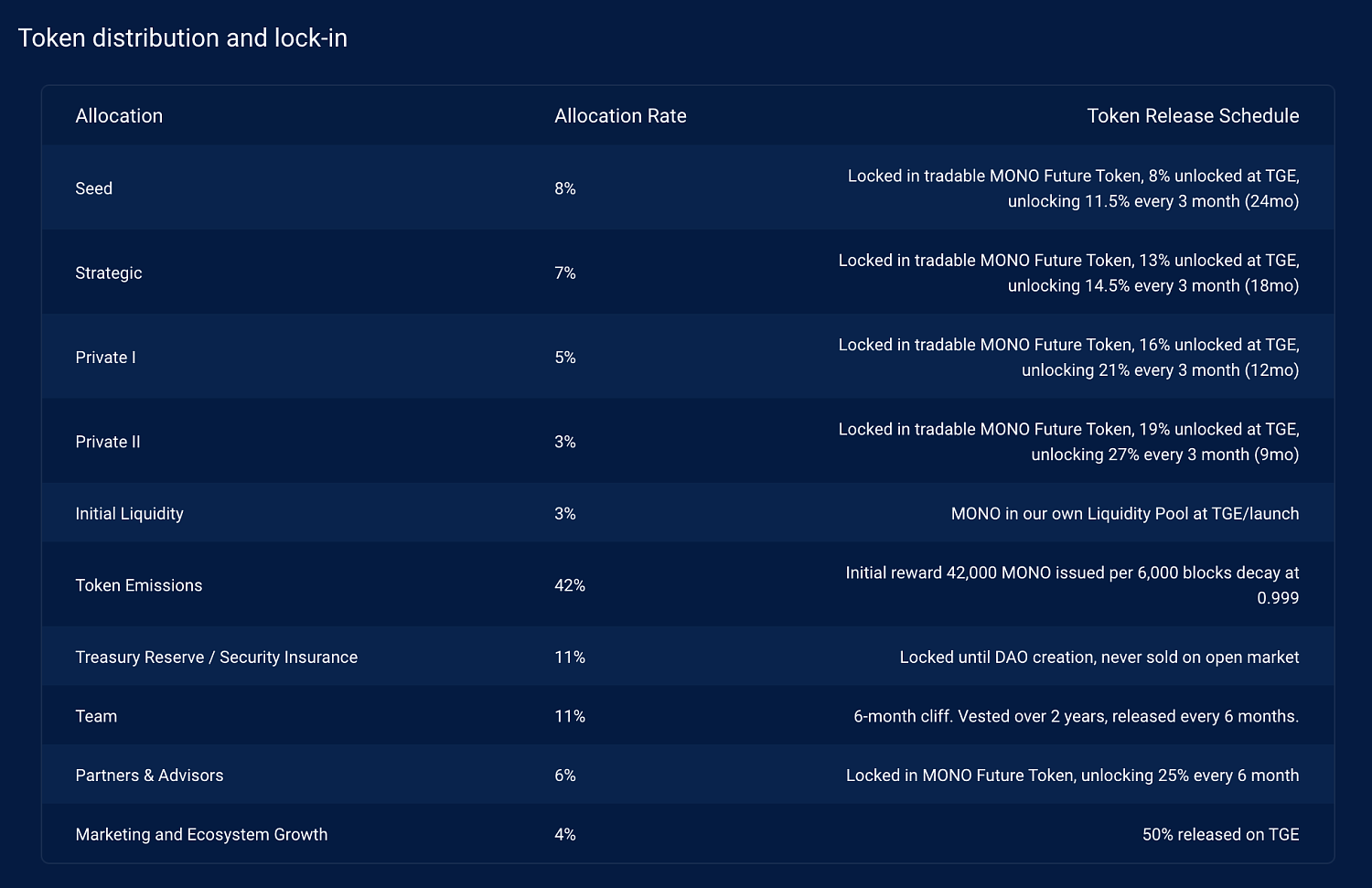The image size is (1372, 888).
Task: Click the Private II row label
Action: click(x=108, y=442)
